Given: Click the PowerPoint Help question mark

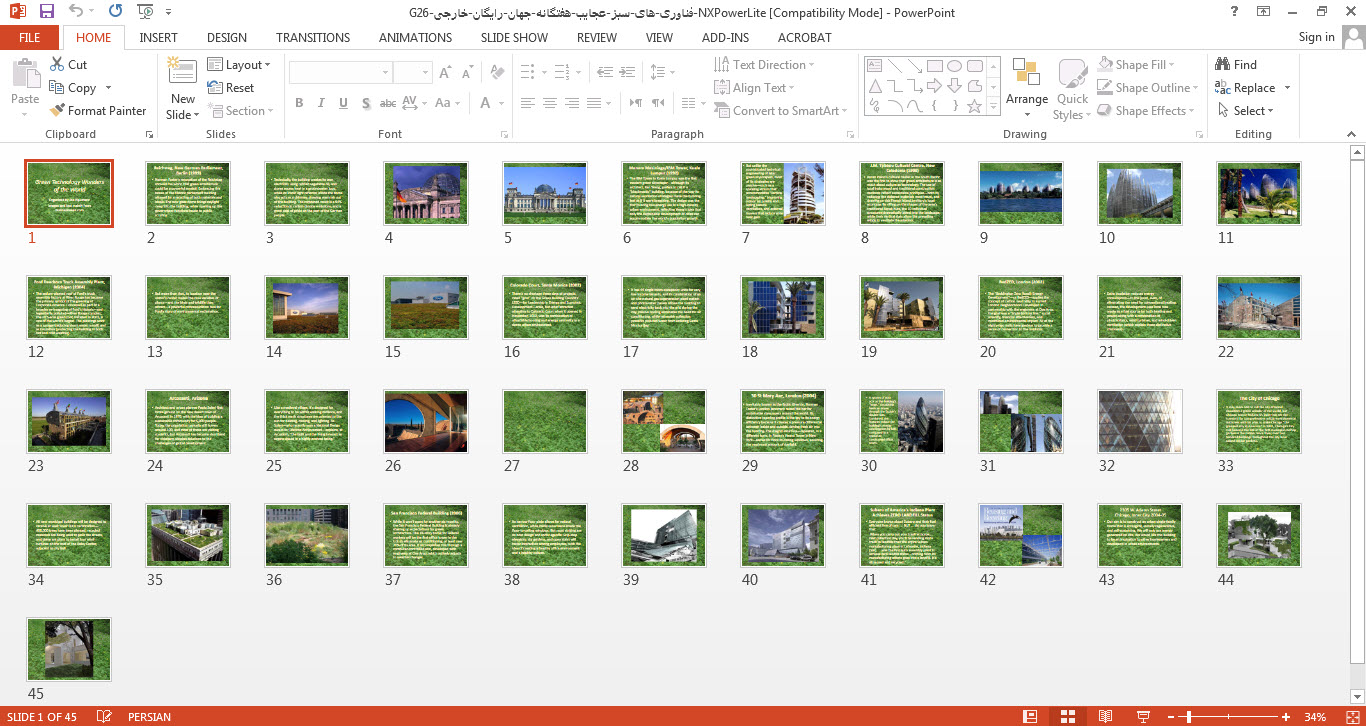Looking at the screenshot, I should (x=1236, y=12).
